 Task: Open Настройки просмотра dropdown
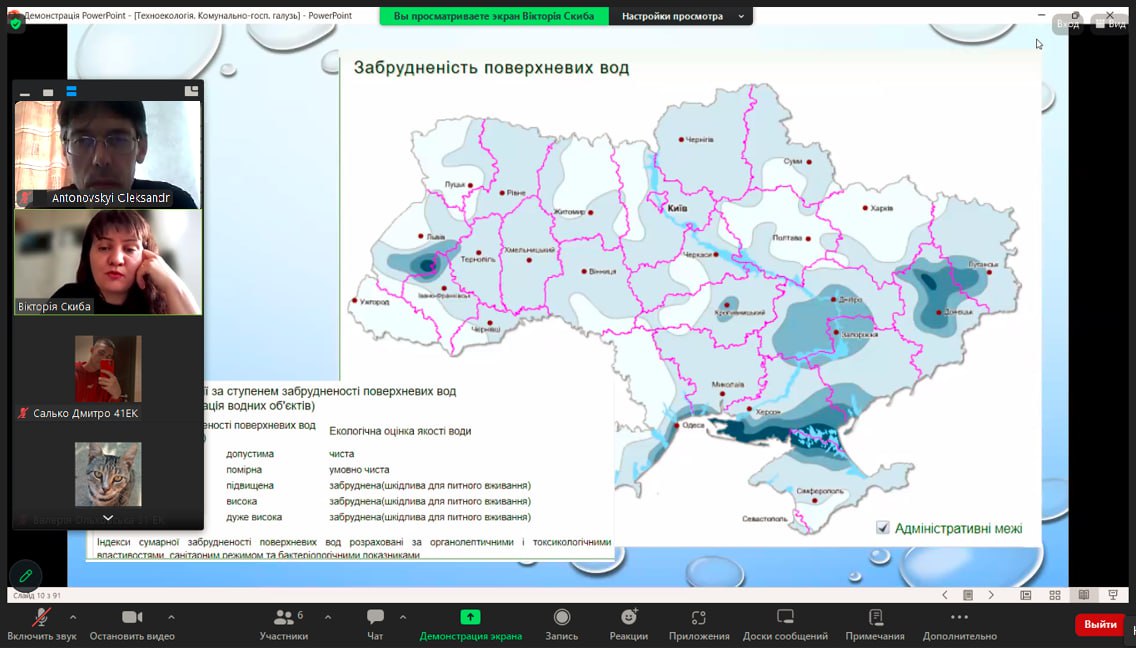click(x=682, y=16)
